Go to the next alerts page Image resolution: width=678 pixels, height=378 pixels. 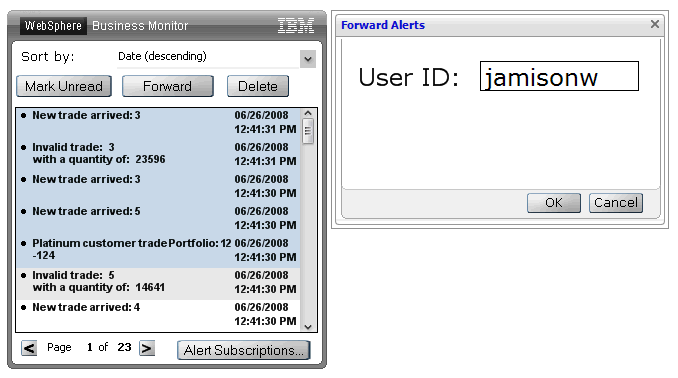click(147, 348)
